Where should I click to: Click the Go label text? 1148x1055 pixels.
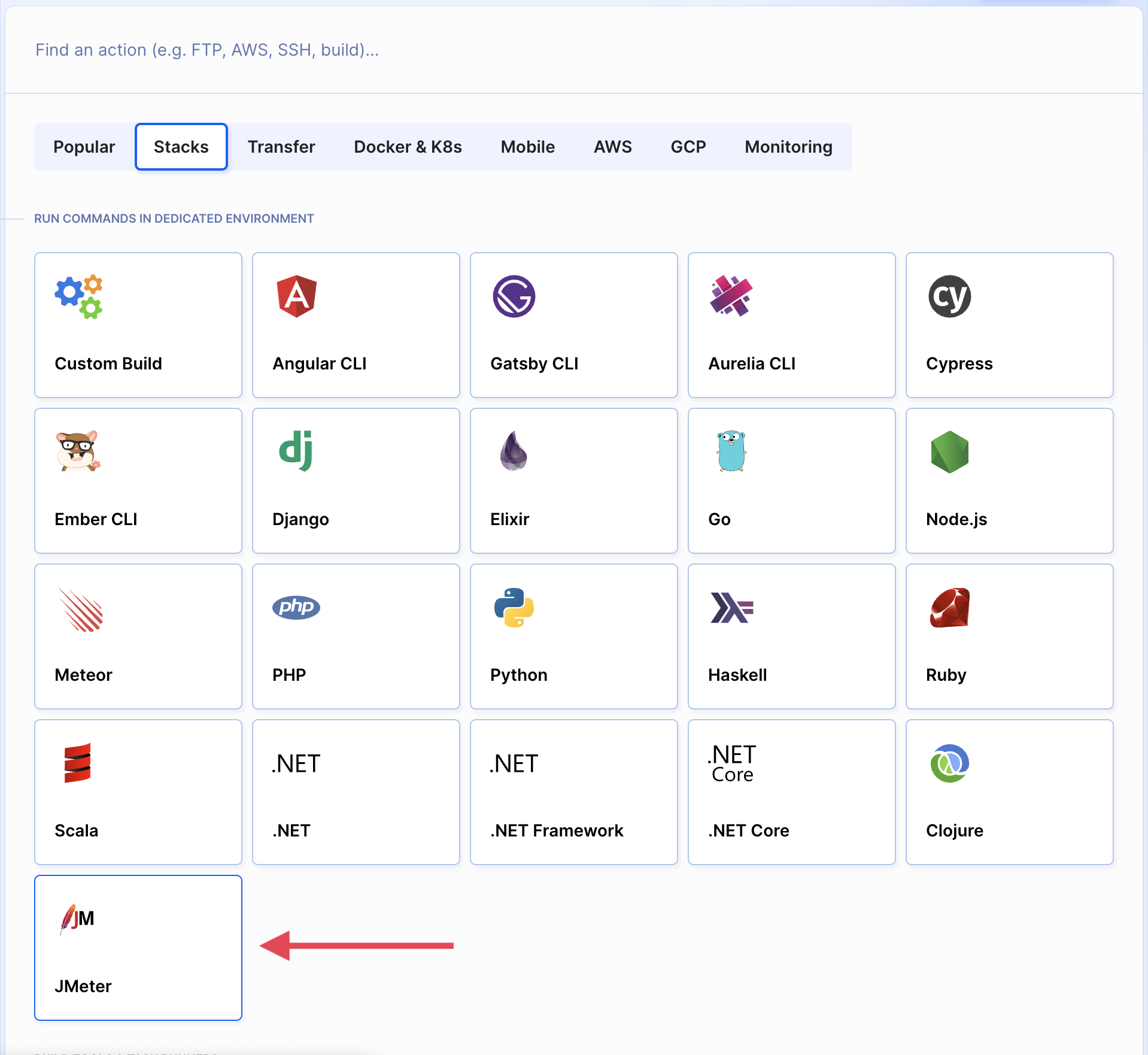tap(719, 519)
